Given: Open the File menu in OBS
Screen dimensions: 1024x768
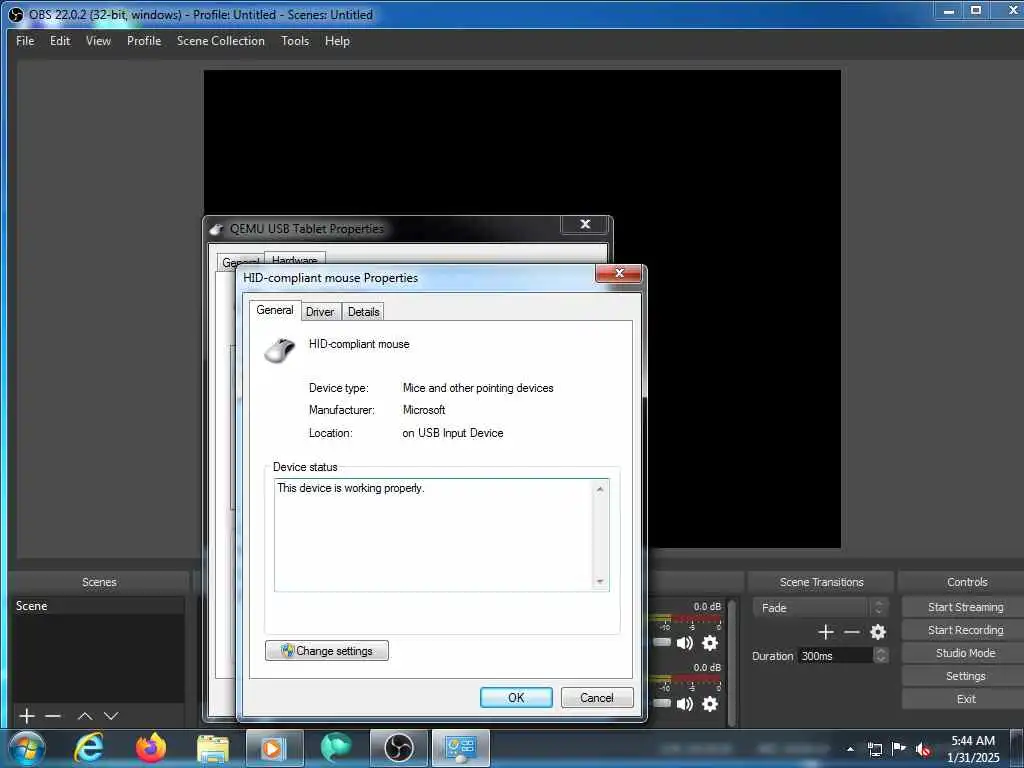Looking at the screenshot, I should coord(25,40).
